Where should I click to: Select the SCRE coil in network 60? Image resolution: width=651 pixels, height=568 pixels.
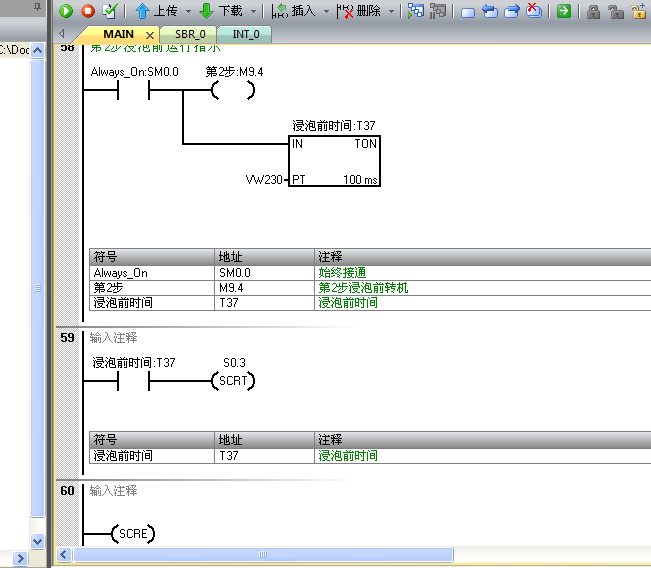click(133, 534)
